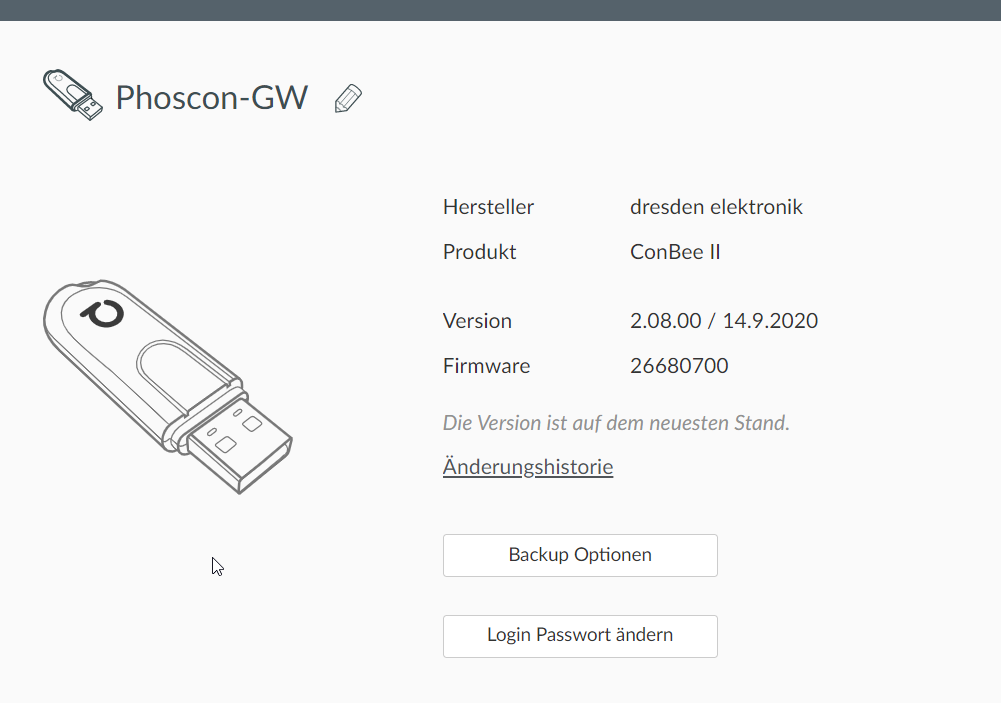Click the 'Die Version ist auf dem neuesten Stand' text
This screenshot has width=1001, height=703.
coord(616,423)
